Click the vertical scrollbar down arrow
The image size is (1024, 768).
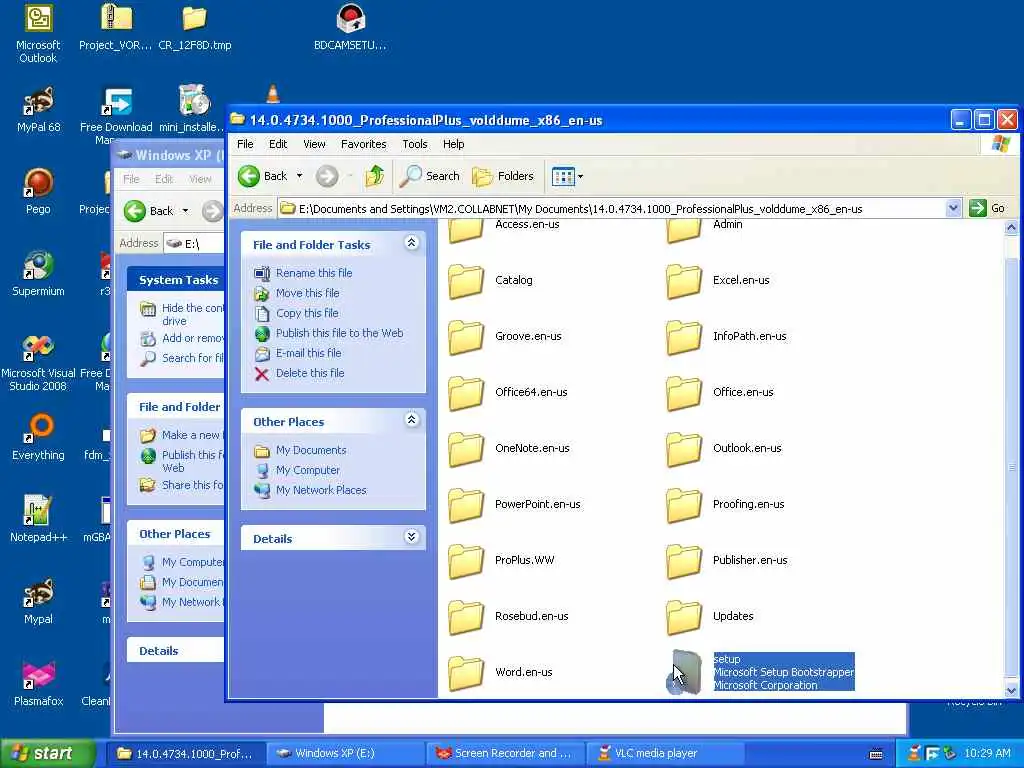(x=1011, y=690)
